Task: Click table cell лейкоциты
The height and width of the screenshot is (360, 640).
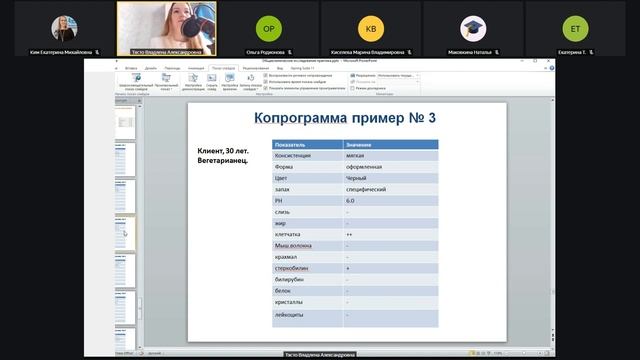Action: point(307,318)
